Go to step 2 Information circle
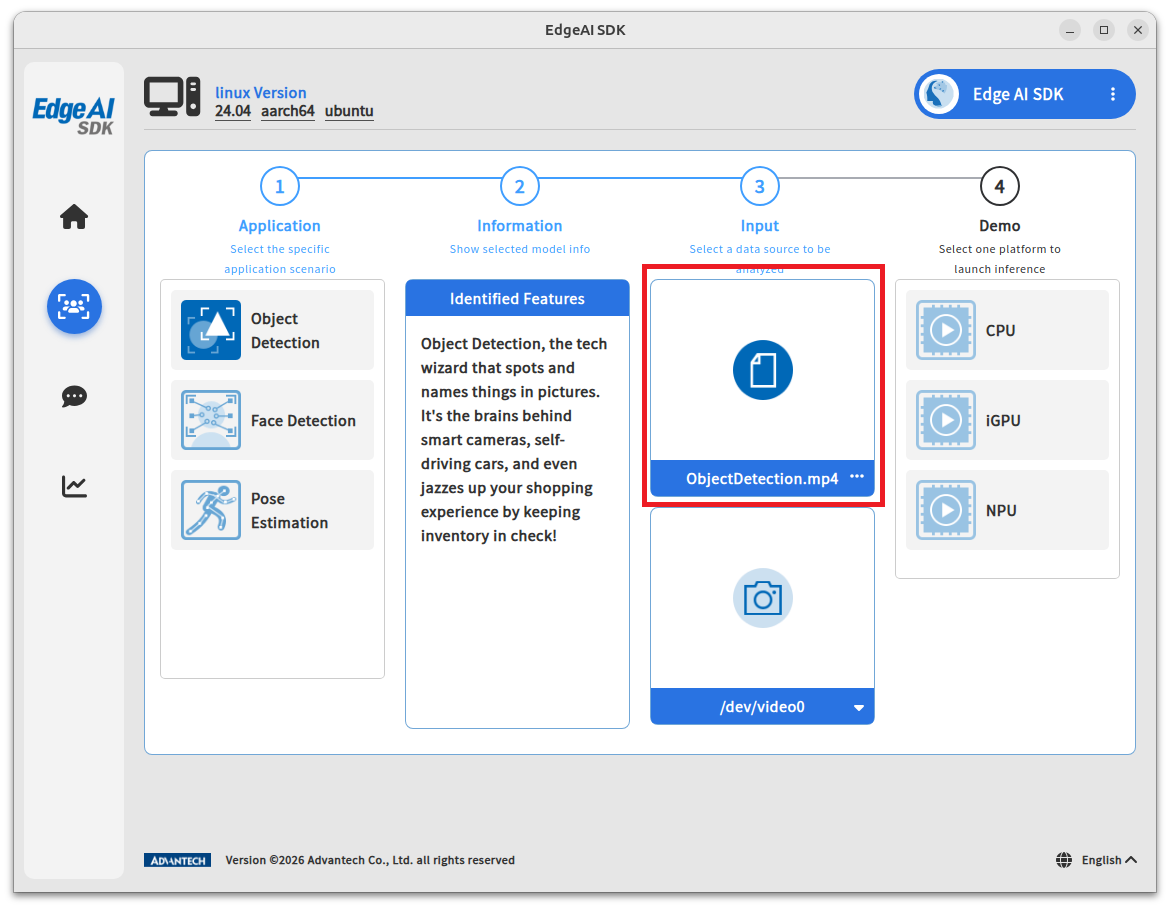This screenshot has width=1170, height=909. 519,187
